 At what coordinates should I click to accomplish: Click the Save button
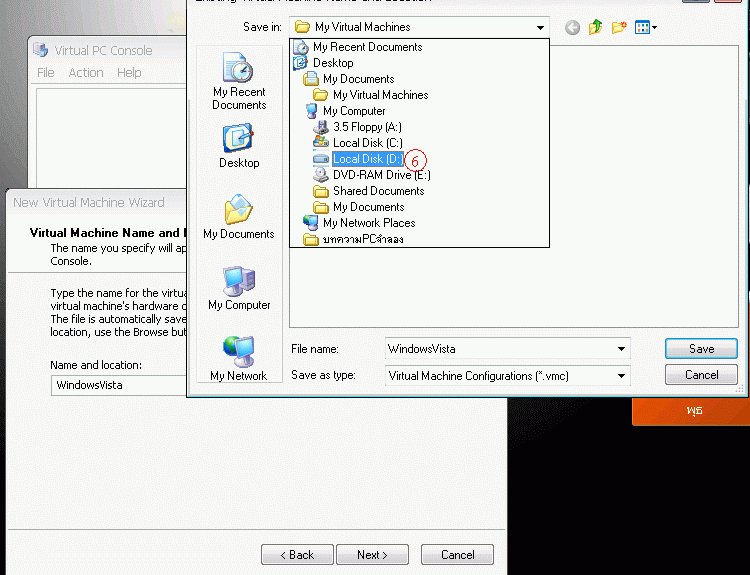pyautogui.click(x=701, y=349)
